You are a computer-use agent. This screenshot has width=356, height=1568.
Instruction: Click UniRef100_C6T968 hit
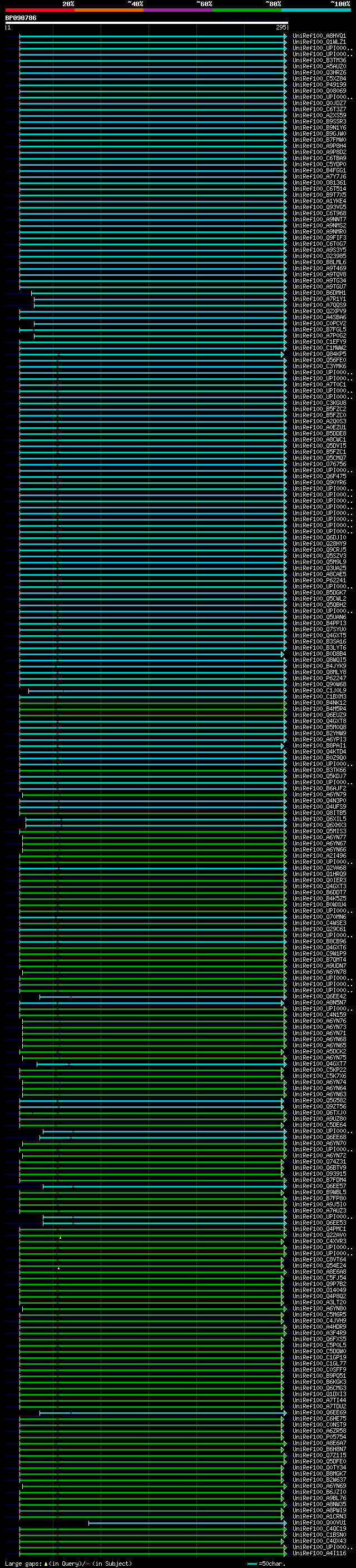[x=319, y=213]
